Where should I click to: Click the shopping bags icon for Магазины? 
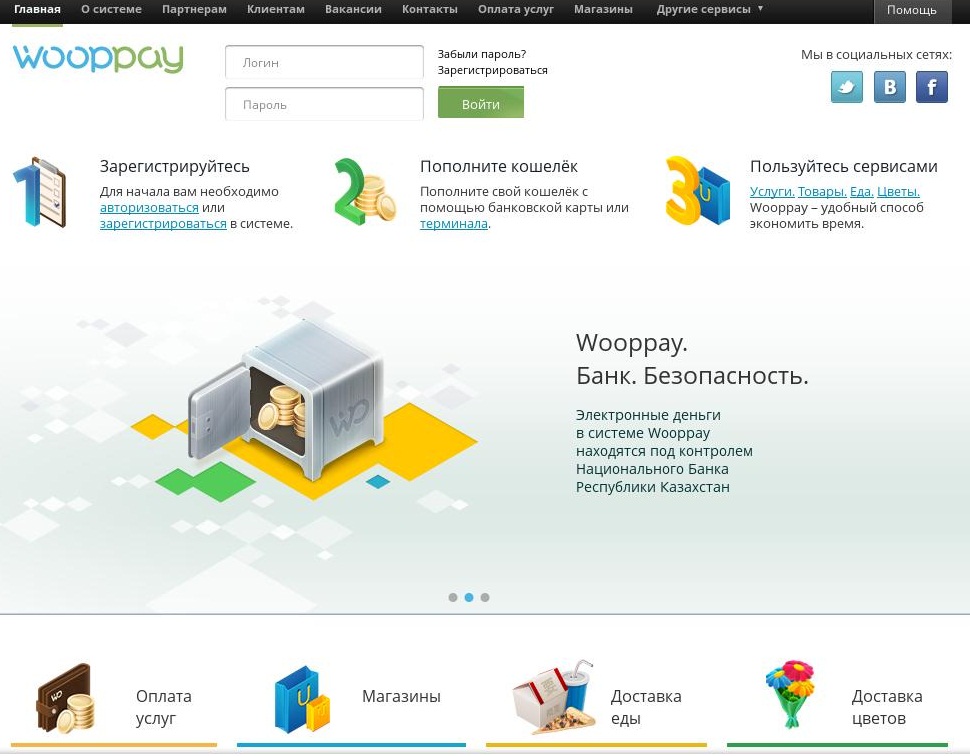[303, 699]
